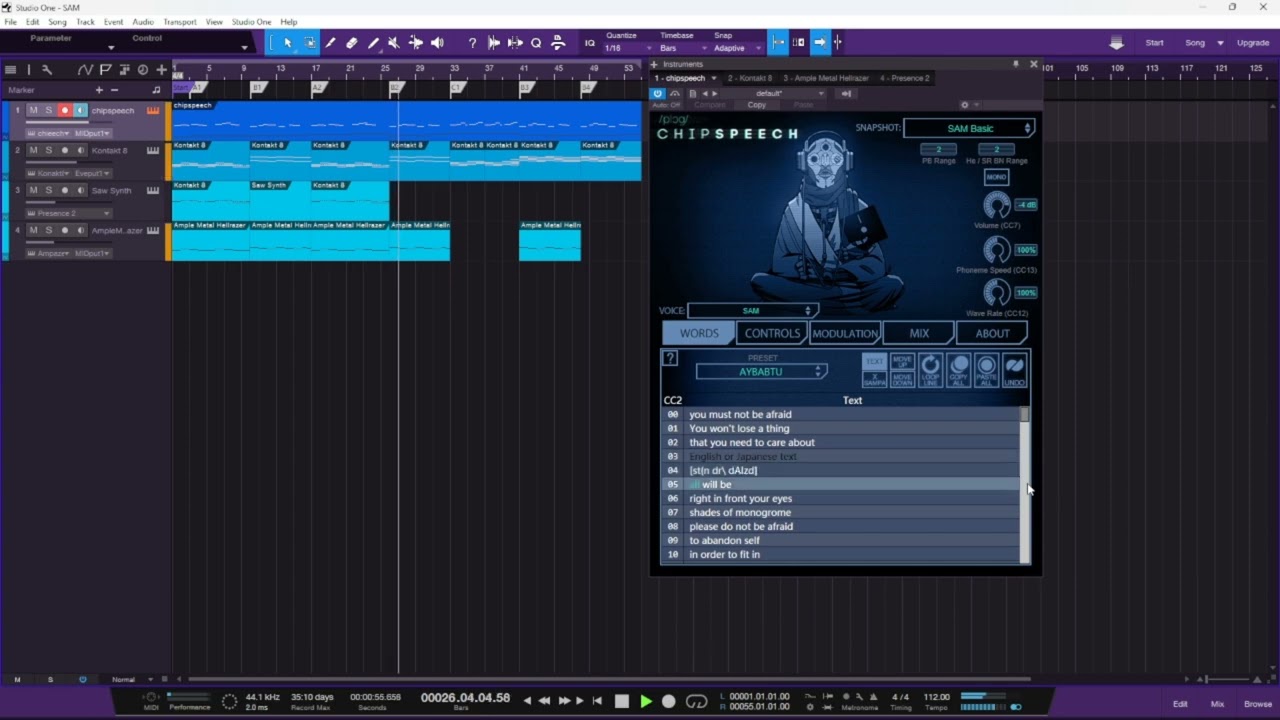1280x720 pixels.
Task: Click the Add Tracks plus icon
Action: coord(161,70)
